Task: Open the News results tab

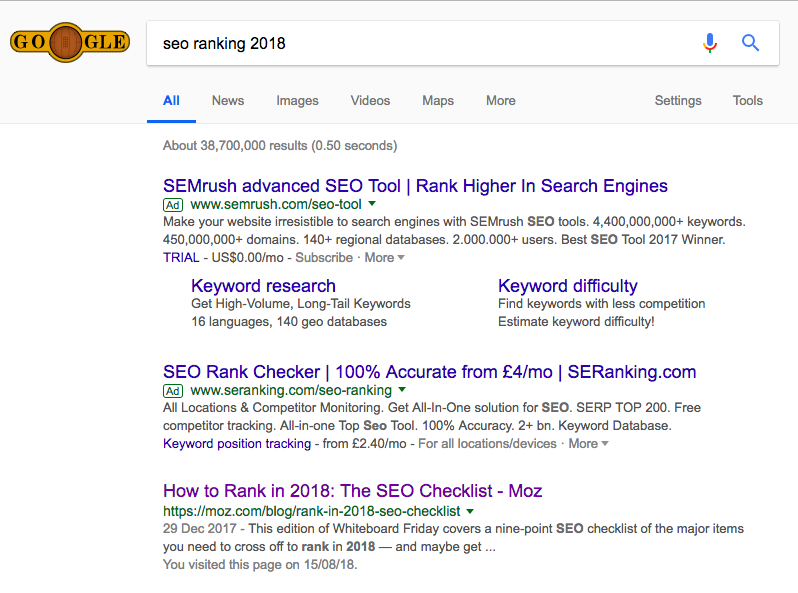Action: [x=228, y=101]
